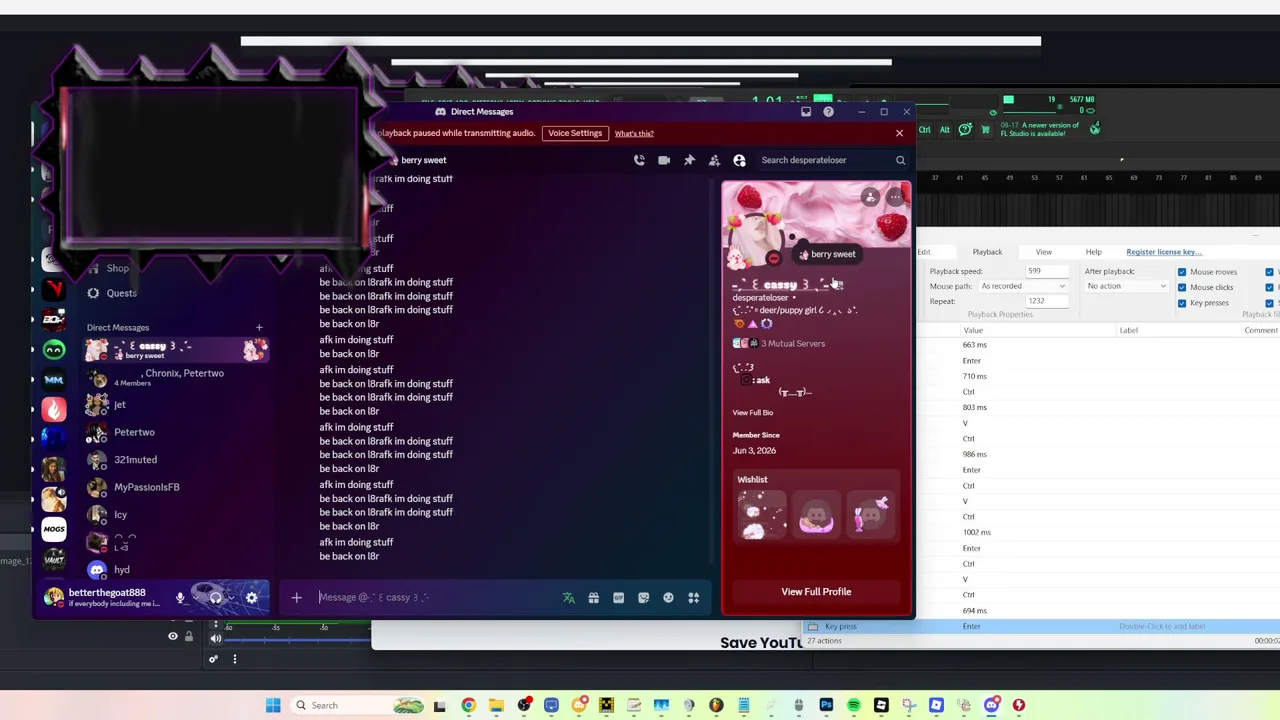The image size is (1280, 720).
Task: Toggle Mouse clicks checkbox in macro recorder
Action: (1182, 287)
